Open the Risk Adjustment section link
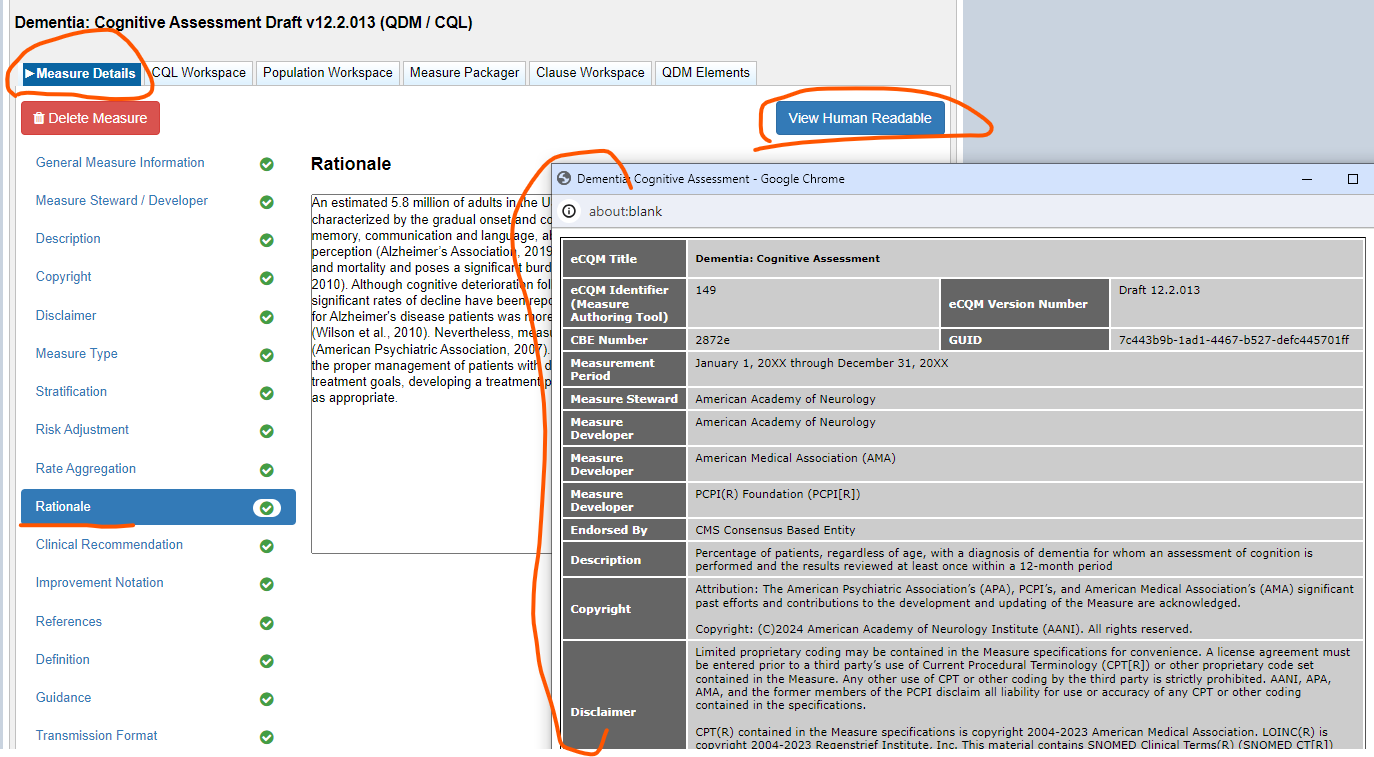The image size is (1374, 757). (82, 430)
